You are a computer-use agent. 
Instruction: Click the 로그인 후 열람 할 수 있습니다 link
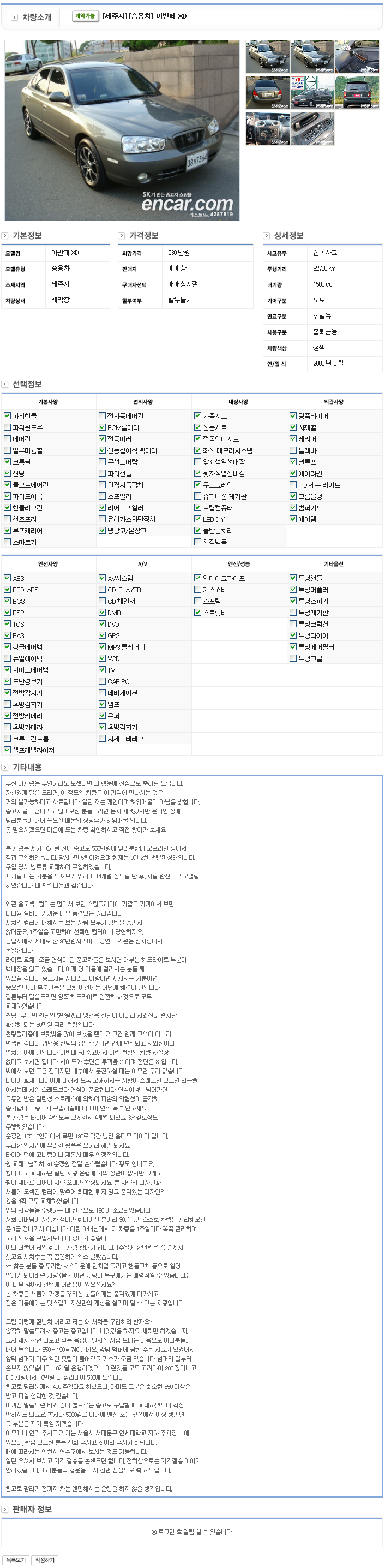tap(195, 1532)
